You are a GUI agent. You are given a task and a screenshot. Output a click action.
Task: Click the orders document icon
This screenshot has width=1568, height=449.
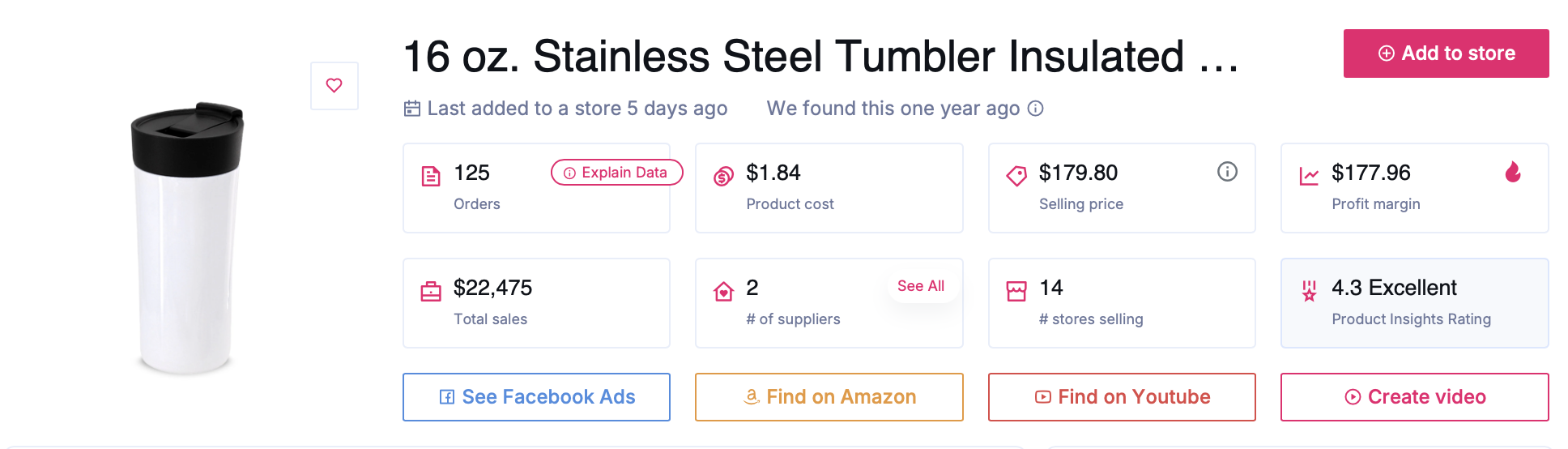431,176
